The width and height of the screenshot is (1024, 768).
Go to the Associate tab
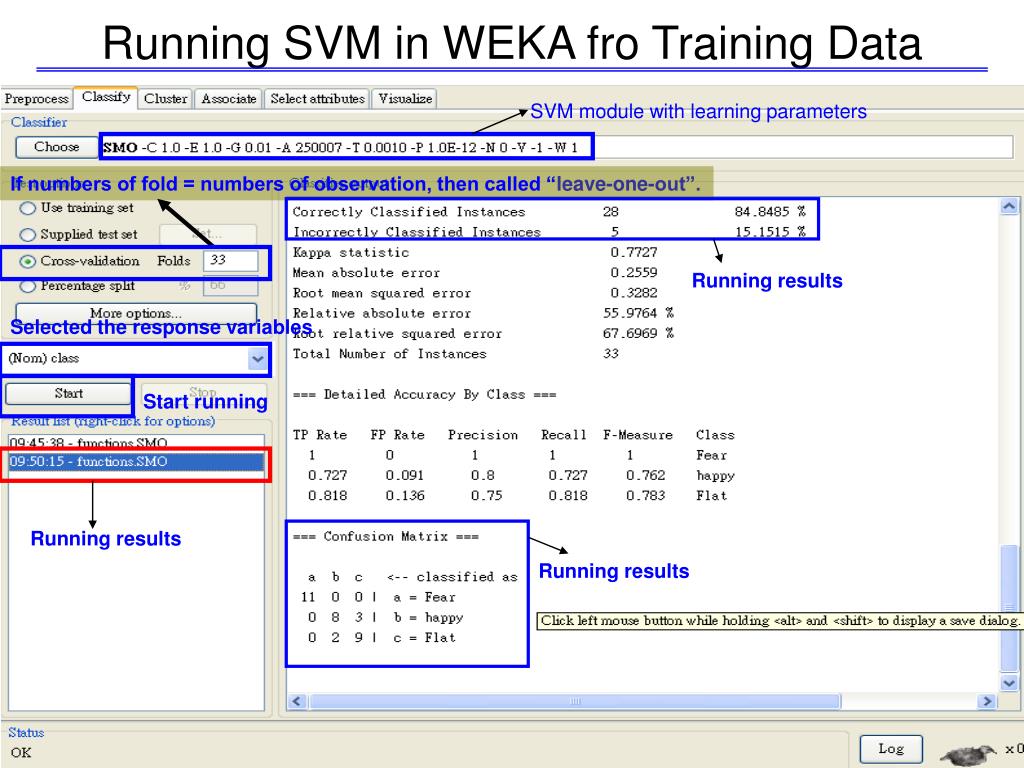point(229,99)
